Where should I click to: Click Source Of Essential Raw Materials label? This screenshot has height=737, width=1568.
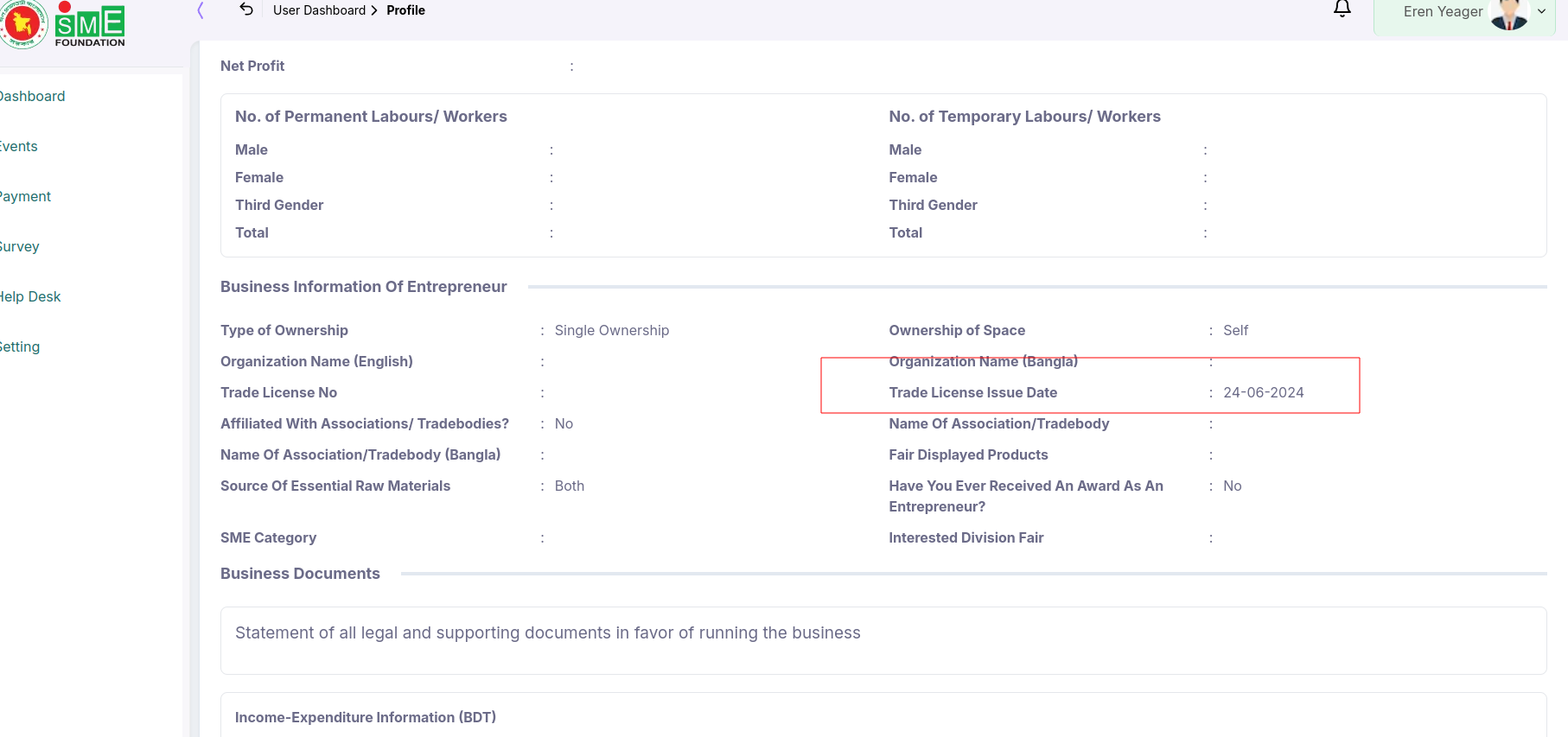(x=335, y=486)
